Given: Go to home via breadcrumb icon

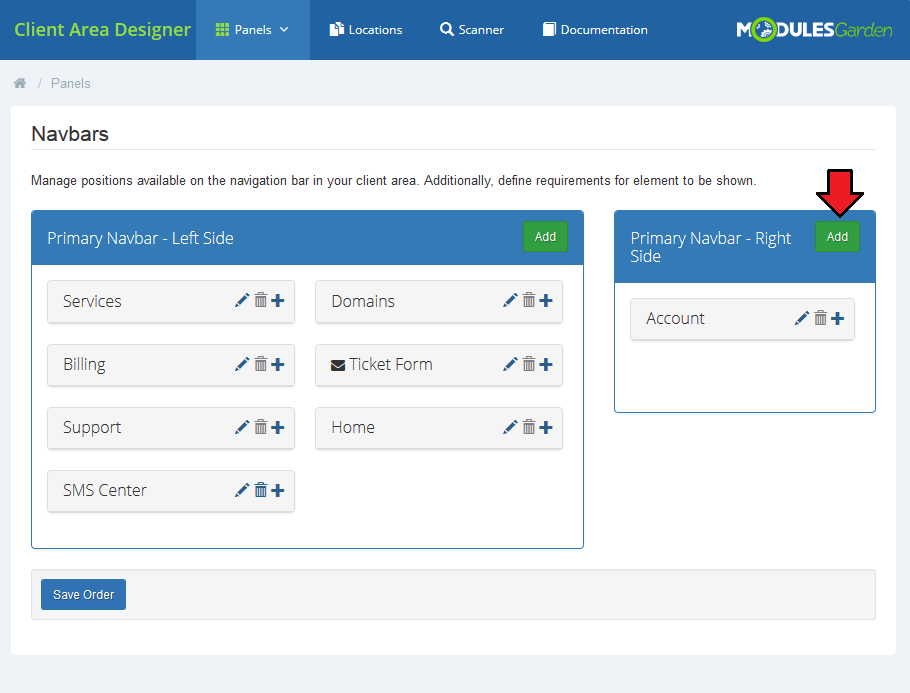Looking at the screenshot, I should [20, 83].
